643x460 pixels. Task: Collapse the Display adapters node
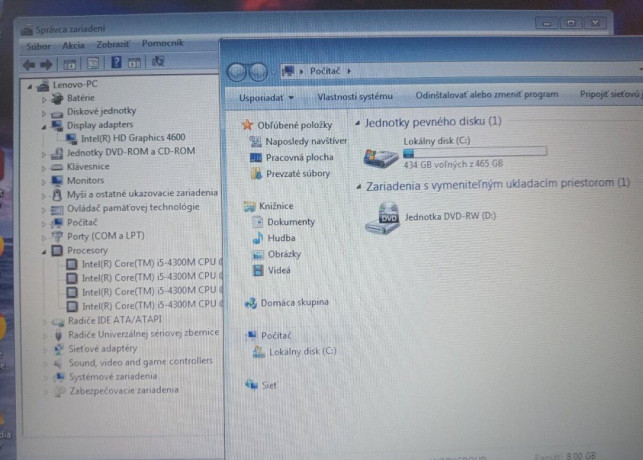click(x=43, y=127)
